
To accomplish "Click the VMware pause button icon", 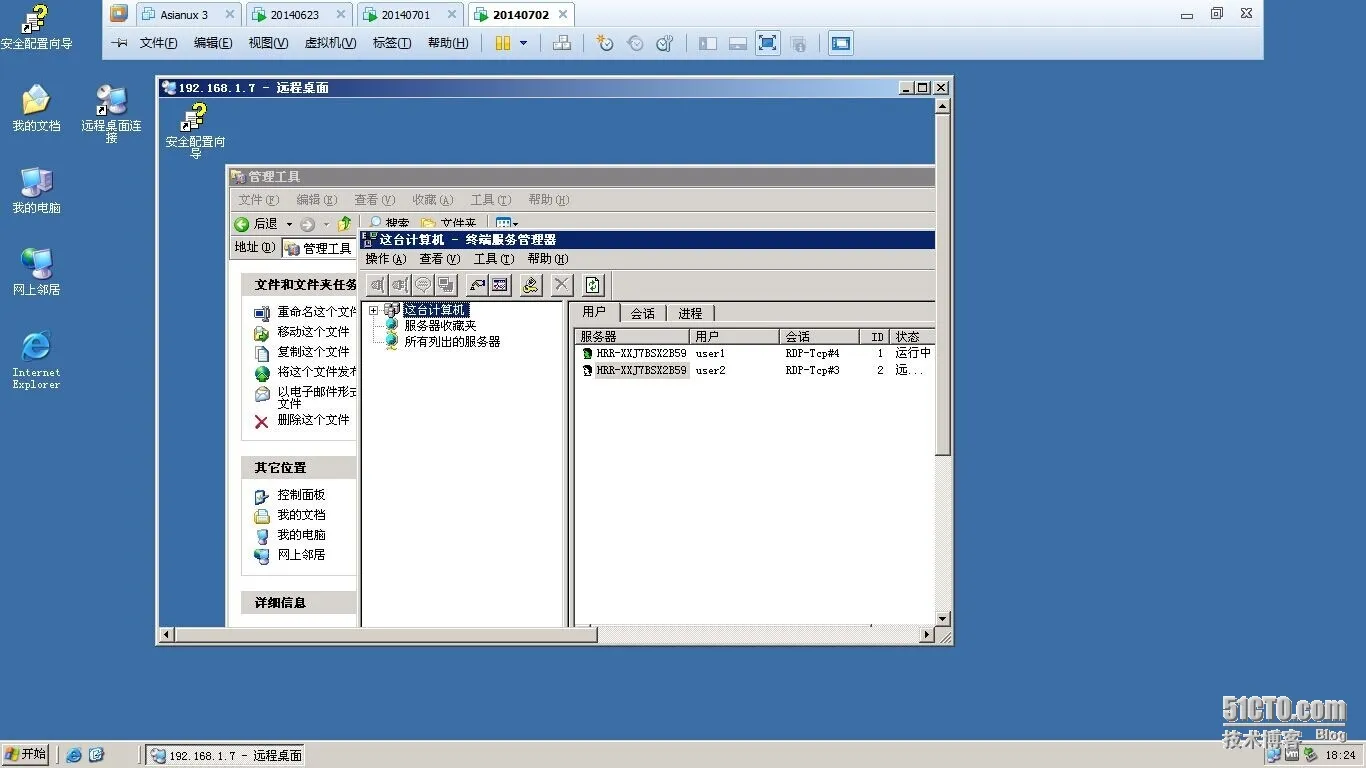I will (x=502, y=43).
